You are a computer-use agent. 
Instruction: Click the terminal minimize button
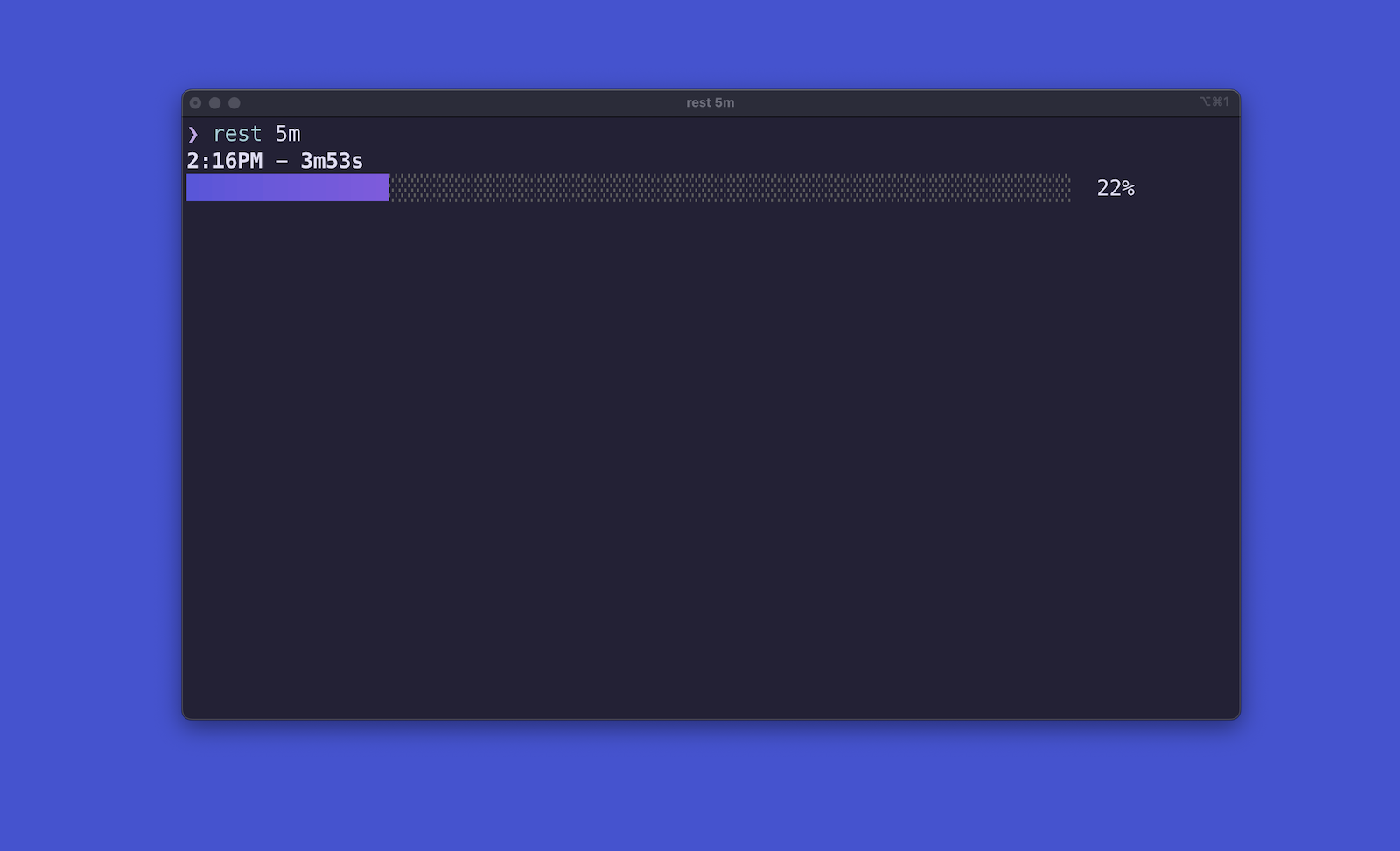tap(214, 102)
